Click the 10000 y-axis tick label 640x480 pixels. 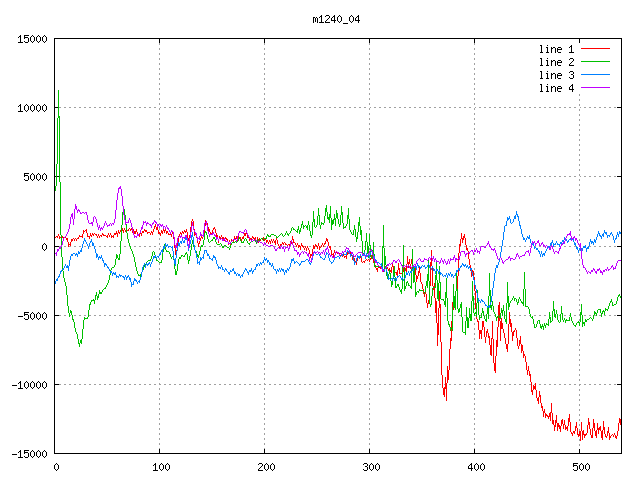(x=31, y=108)
